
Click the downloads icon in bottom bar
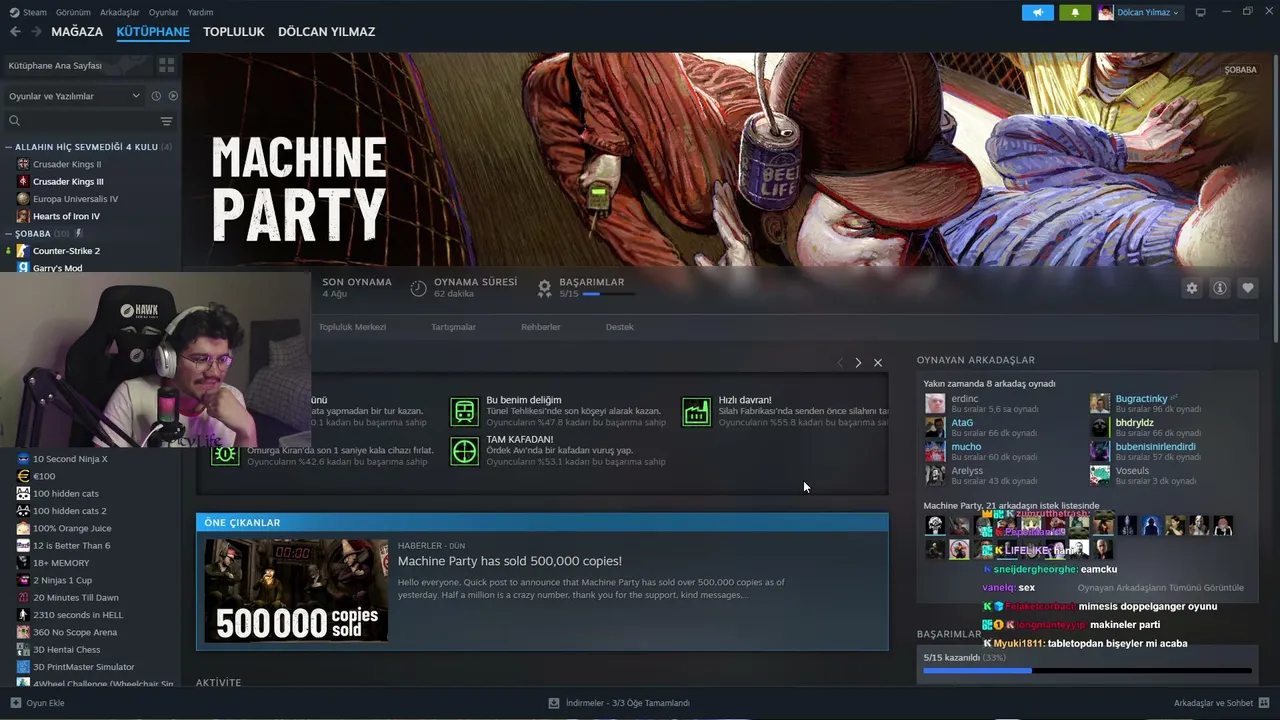click(554, 703)
